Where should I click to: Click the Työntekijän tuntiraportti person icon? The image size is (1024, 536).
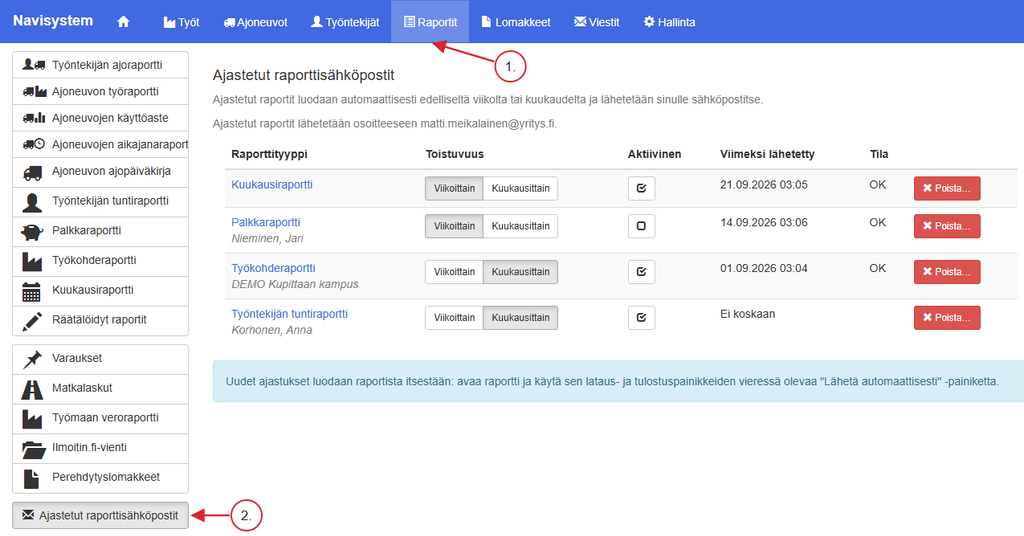pyautogui.click(x=32, y=202)
